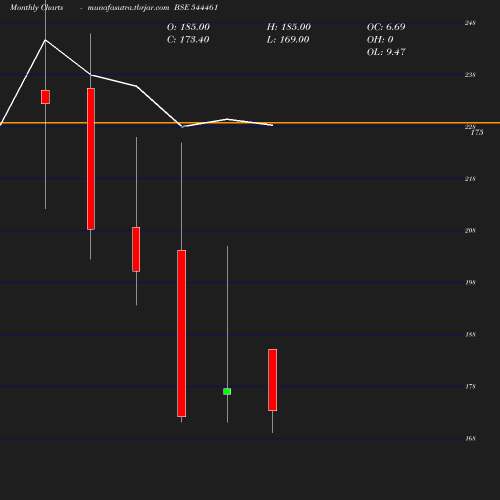Select the only green candlestick body
This screenshot has width=500, height=500.
(x=227, y=391)
